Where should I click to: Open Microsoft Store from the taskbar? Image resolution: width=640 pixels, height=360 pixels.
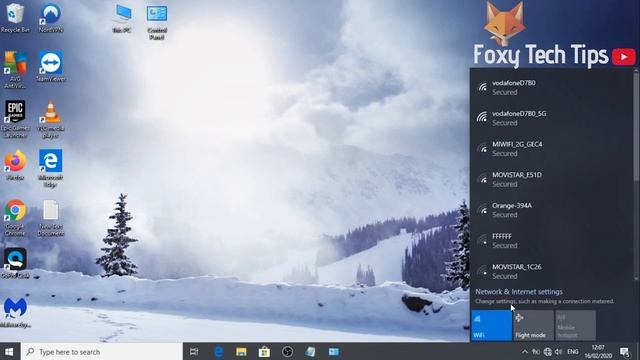point(264,351)
